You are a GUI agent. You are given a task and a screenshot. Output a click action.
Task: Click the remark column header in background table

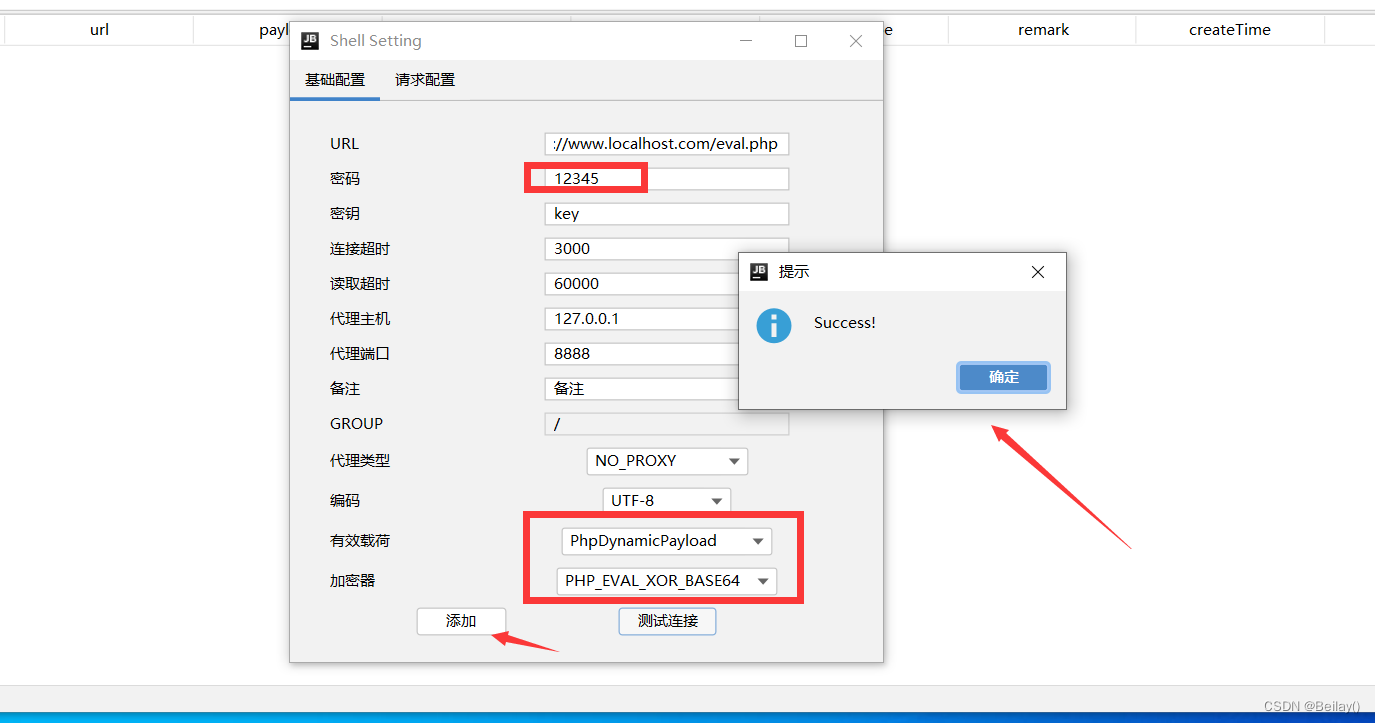click(1043, 30)
